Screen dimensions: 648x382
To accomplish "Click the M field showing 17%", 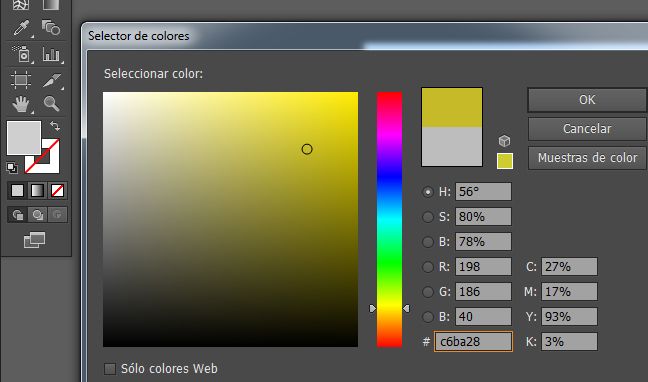I will pos(569,292).
